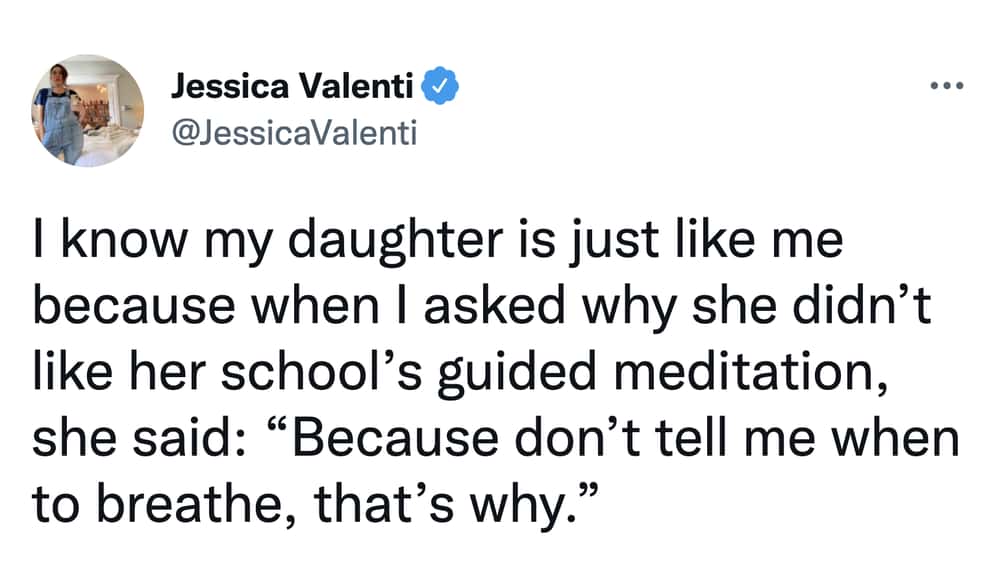Click the word "daughter" in the tweet

coord(396,241)
